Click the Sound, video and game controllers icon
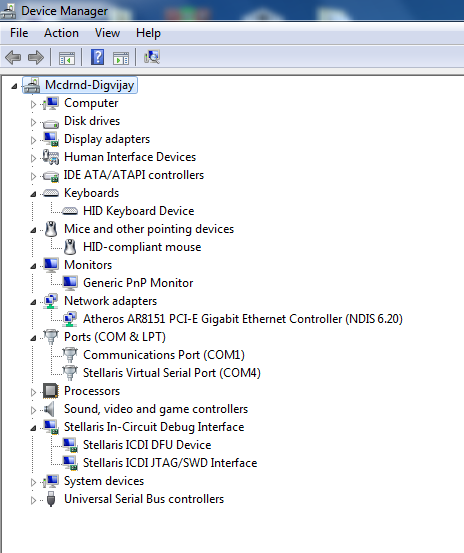464x553 pixels. [x=50, y=409]
